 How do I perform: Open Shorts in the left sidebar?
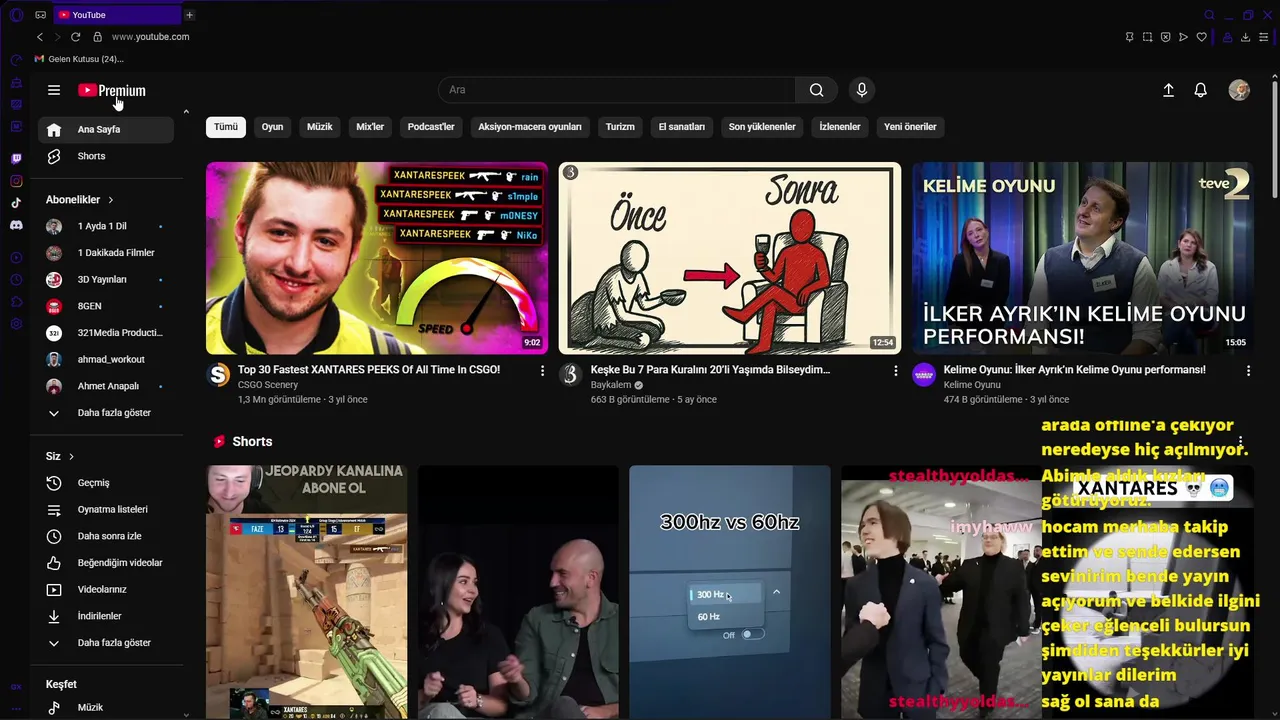coord(106,156)
